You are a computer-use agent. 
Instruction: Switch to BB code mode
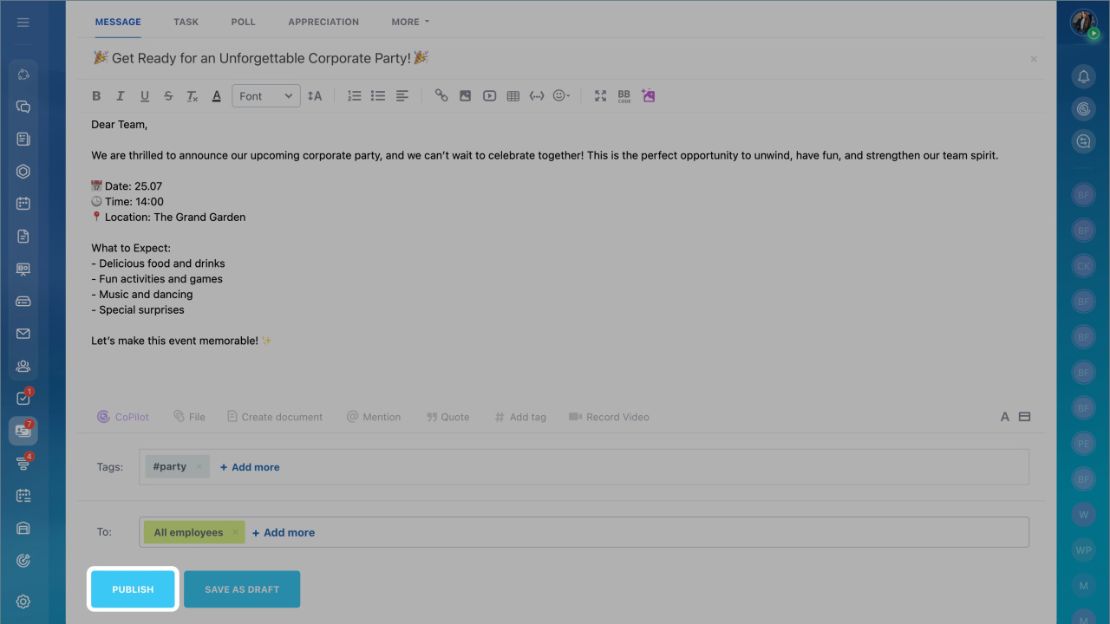(624, 96)
